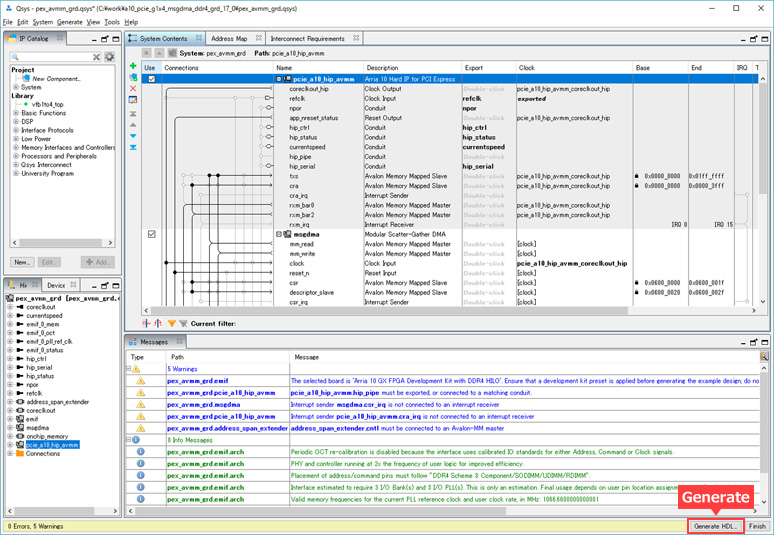Collapse the 8 Info Messages group
The image size is (774, 535).
coord(128,440)
